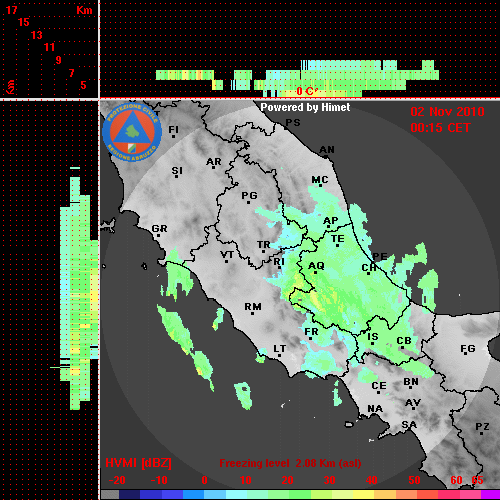Click the GR city label

tap(159, 229)
